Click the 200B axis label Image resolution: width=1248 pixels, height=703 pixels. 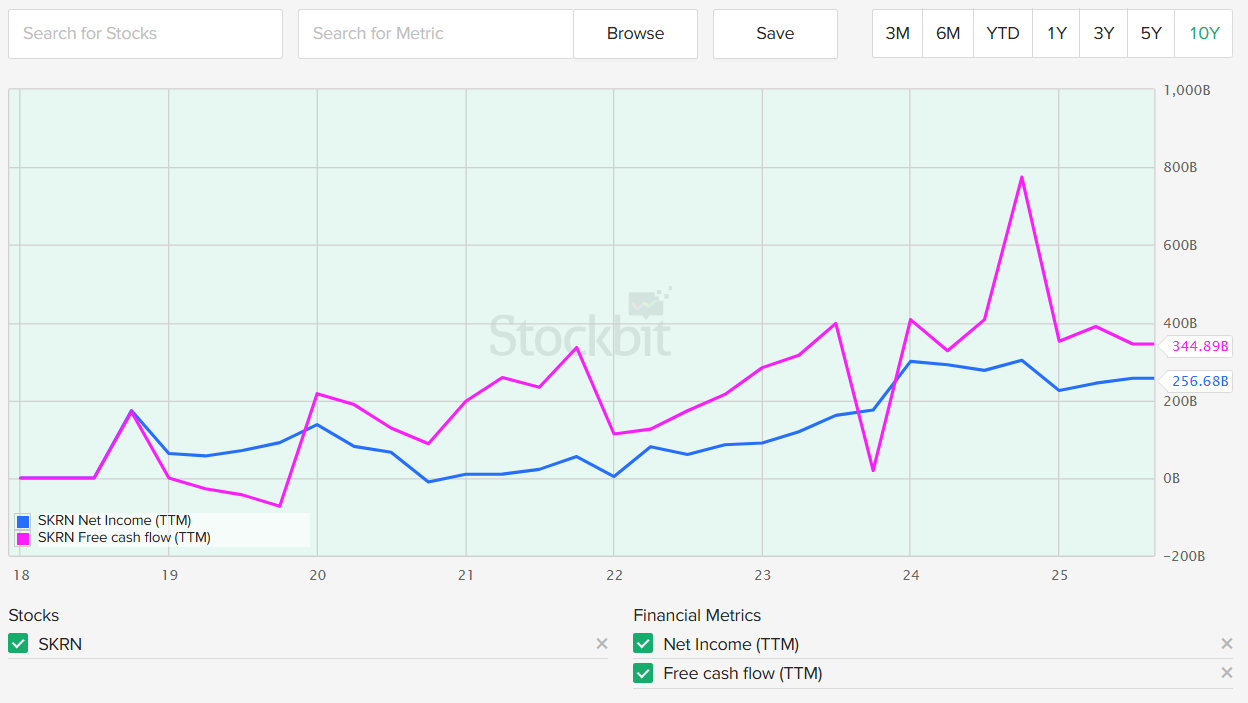click(1180, 401)
